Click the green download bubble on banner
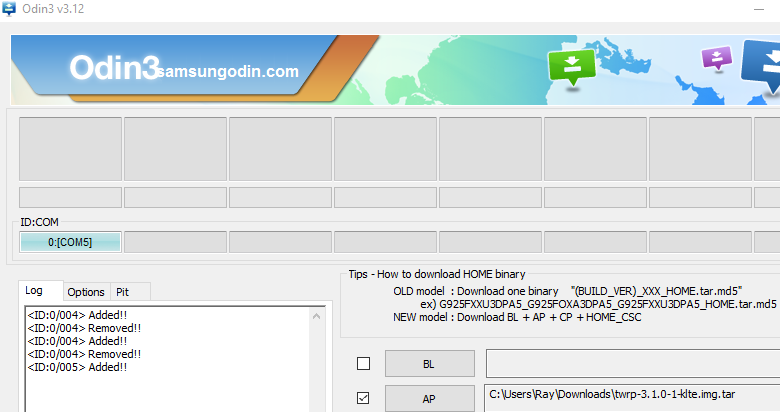 (572, 67)
